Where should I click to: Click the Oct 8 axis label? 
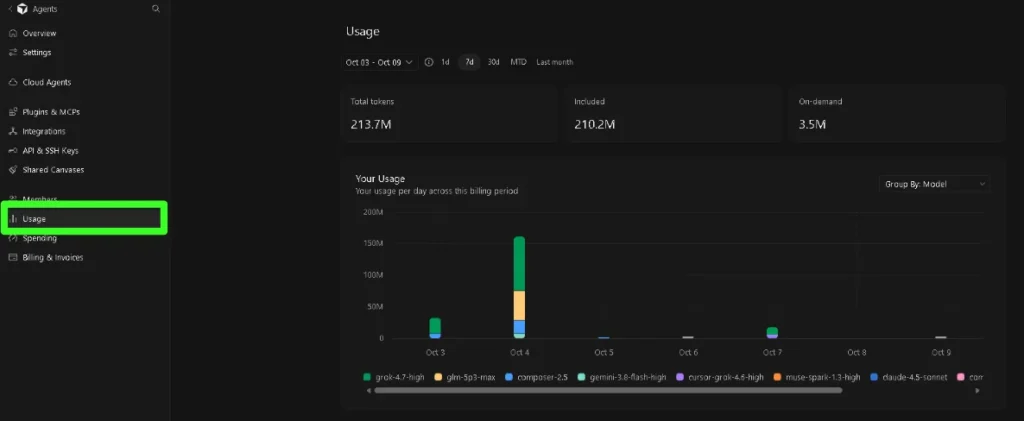click(856, 352)
